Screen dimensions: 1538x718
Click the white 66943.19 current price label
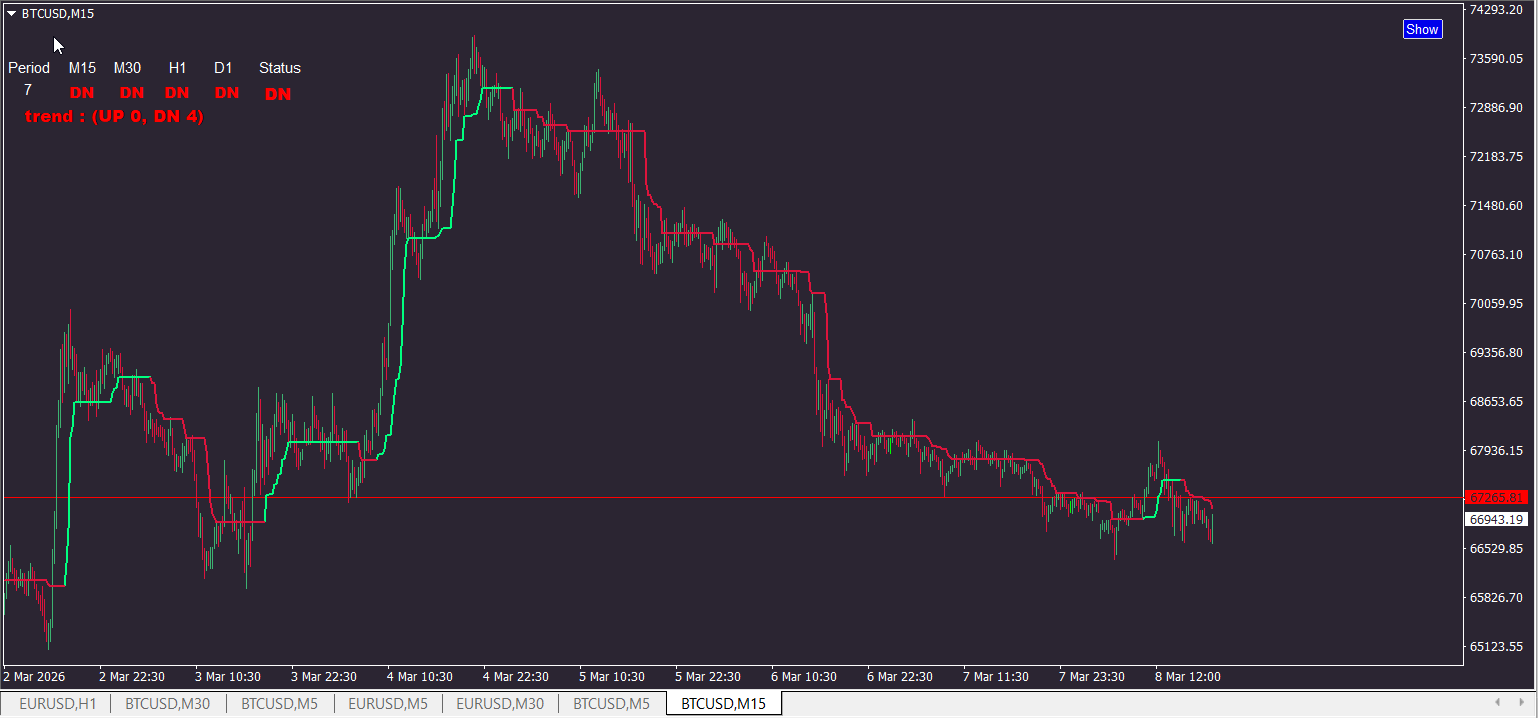[1497, 519]
